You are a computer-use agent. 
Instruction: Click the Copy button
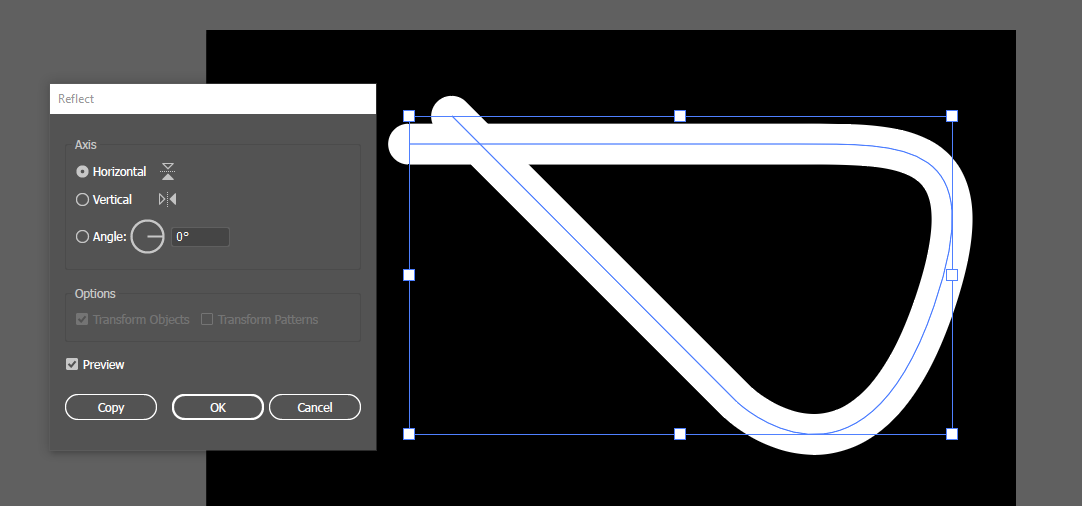click(x=111, y=407)
